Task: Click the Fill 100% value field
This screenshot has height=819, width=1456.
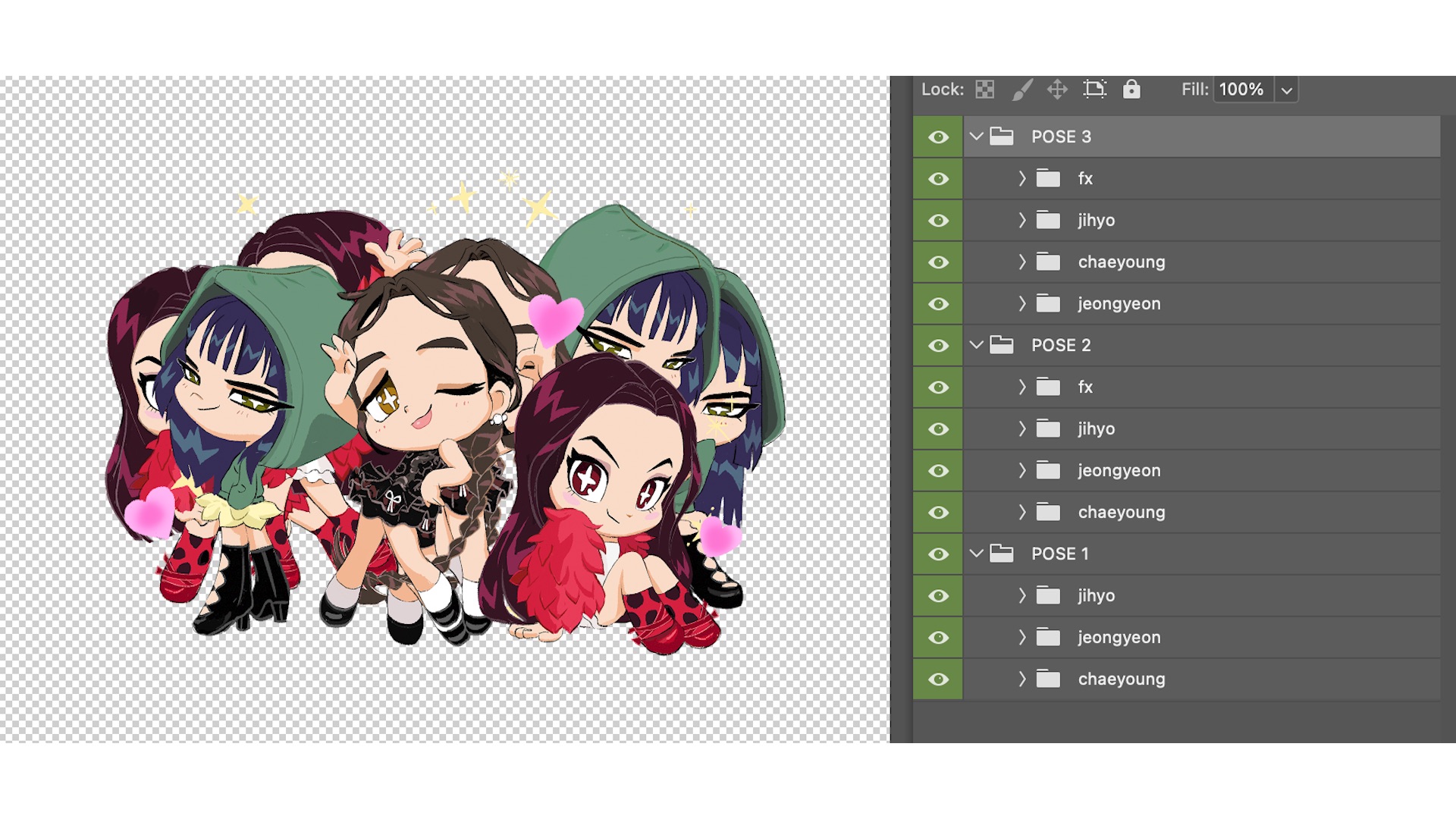Action: (x=1244, y=89)
